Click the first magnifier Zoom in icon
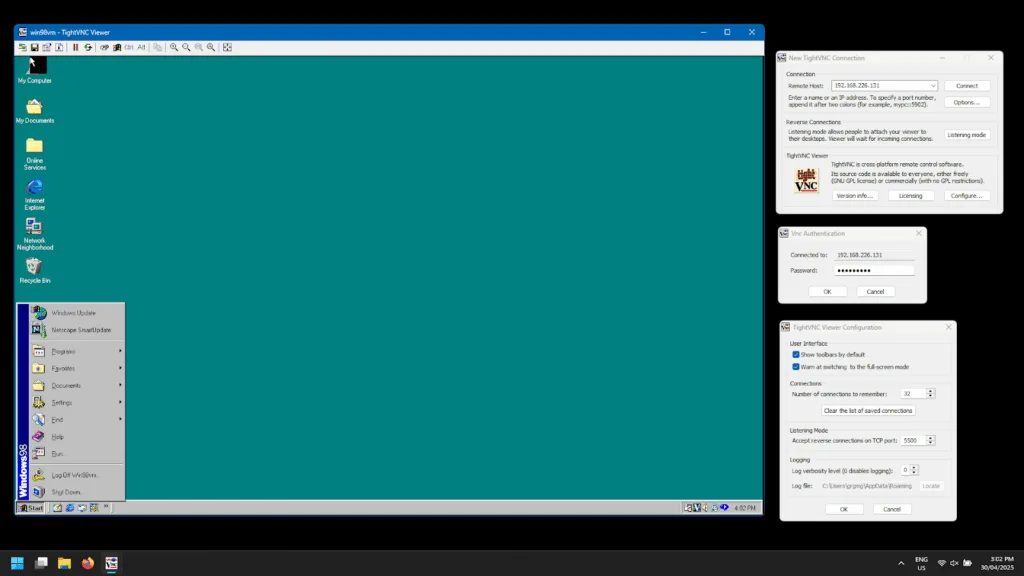 (x=174, y=47)
